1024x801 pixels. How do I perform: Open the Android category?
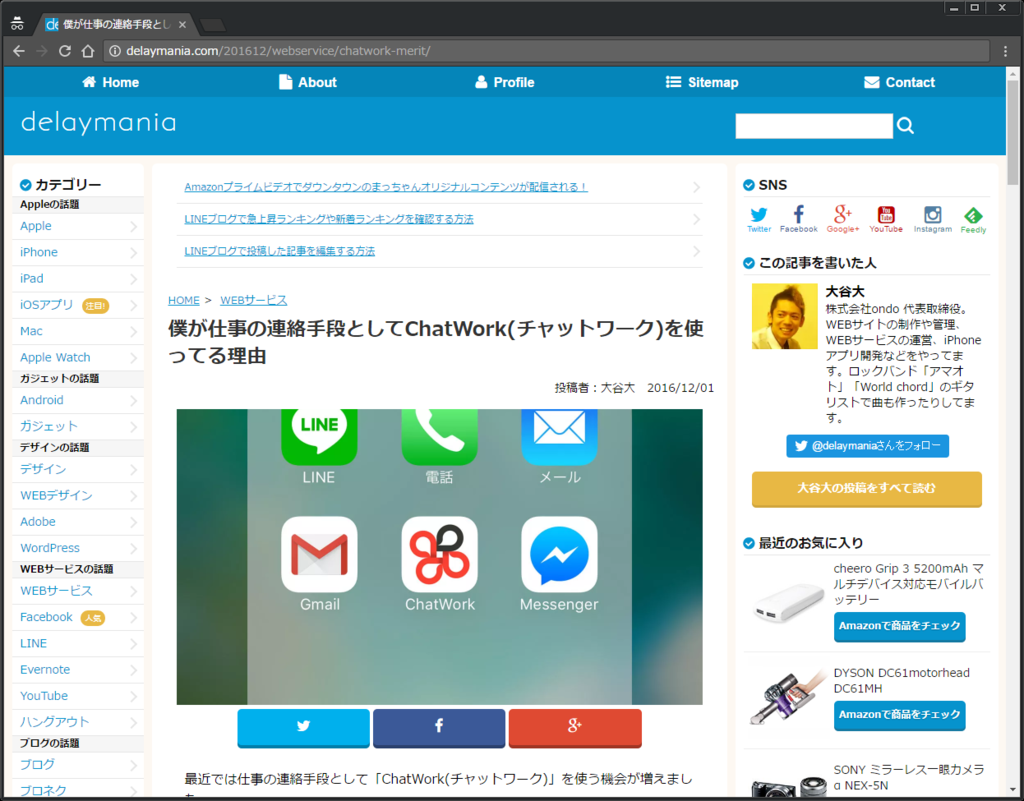point(78,400)
